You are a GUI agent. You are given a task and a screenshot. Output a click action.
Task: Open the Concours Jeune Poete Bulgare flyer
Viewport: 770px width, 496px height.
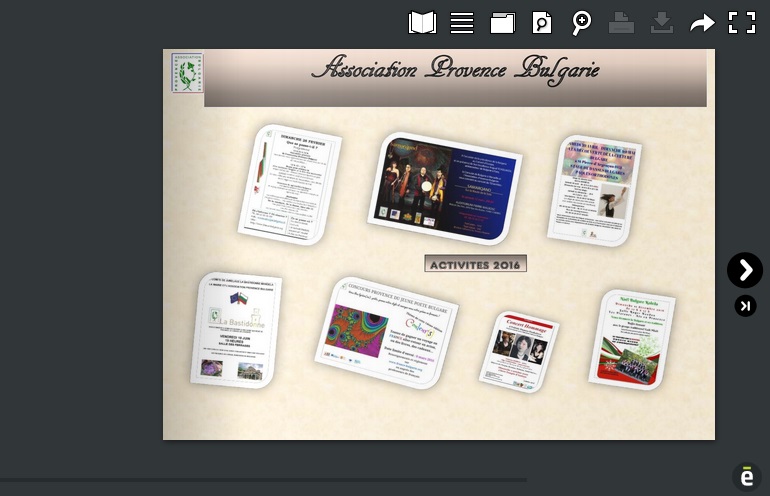click(386, 333)
